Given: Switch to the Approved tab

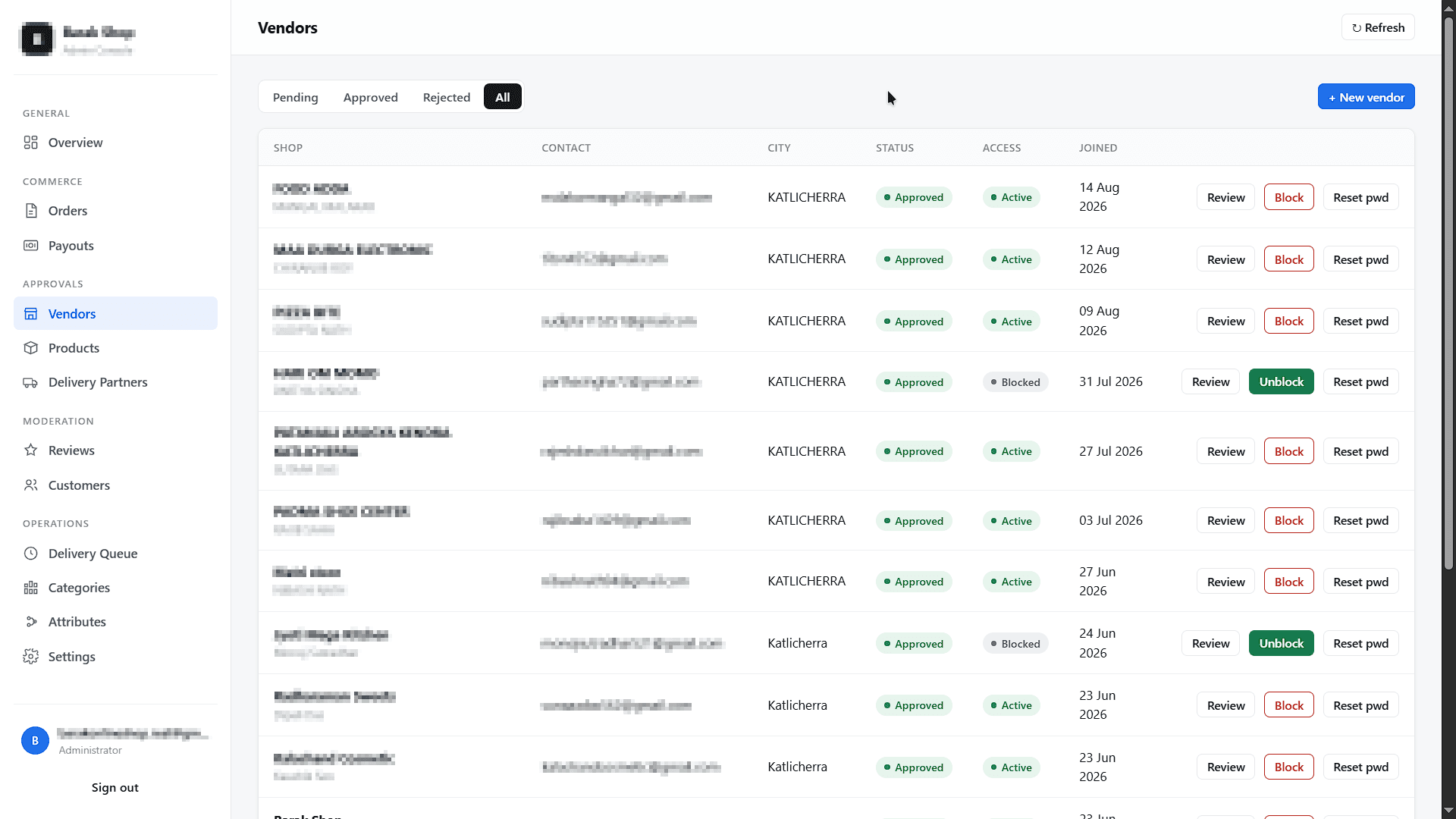Looking at the screenshot, I should (371, 97).
